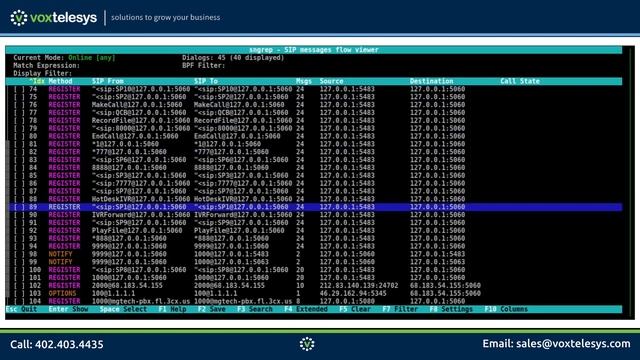Image resolution: width=640 pixels, height=360 pixels.
Task: Click 8888@127.0.0.1:5060 in SIP From column
Action: pos(129,168)
